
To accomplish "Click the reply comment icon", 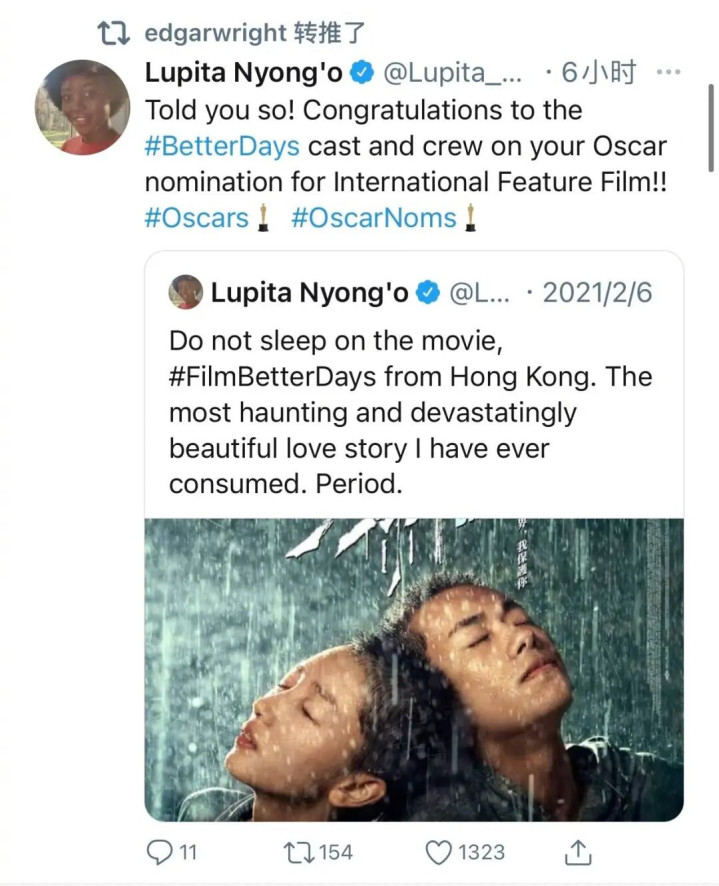I will pyautogui.click(x=160, y=852).
